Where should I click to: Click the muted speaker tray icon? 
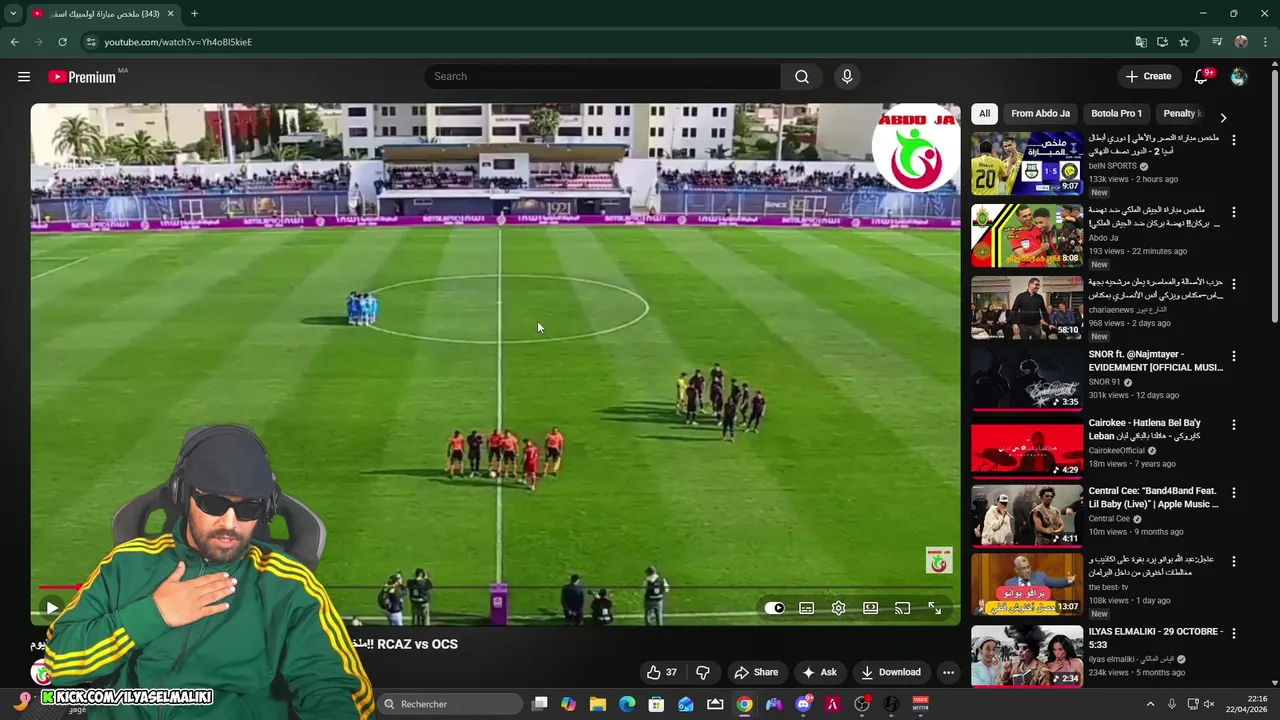pos(1208,704)
